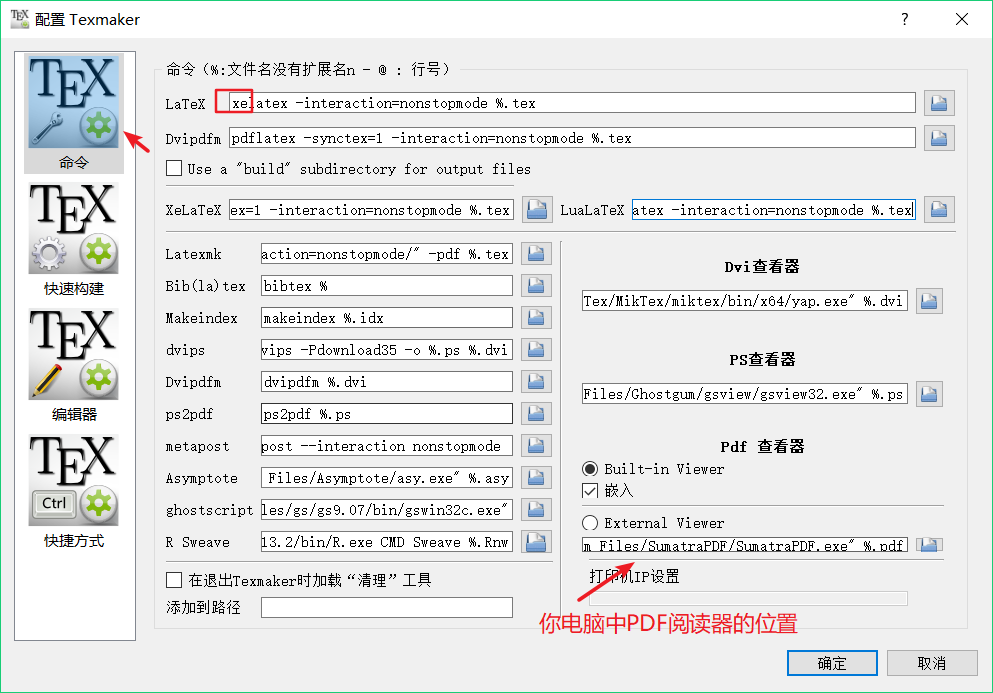Image resolution: width=993 pixels, height=693 pixels.
Task: Open the 快捷方式 (Shortcuts) settings page
Action: pyautogui.click(x=73, y=492)
